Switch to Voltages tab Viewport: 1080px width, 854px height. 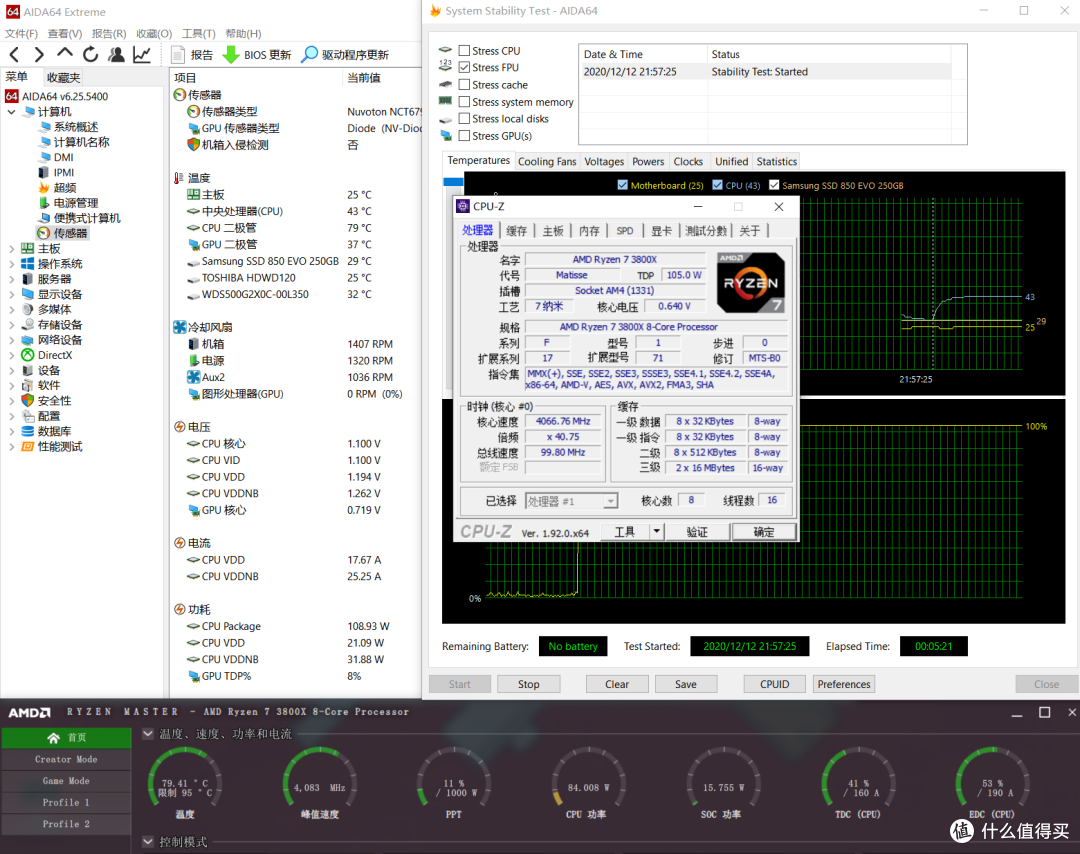pyautogui.click(x=604, y=161)
